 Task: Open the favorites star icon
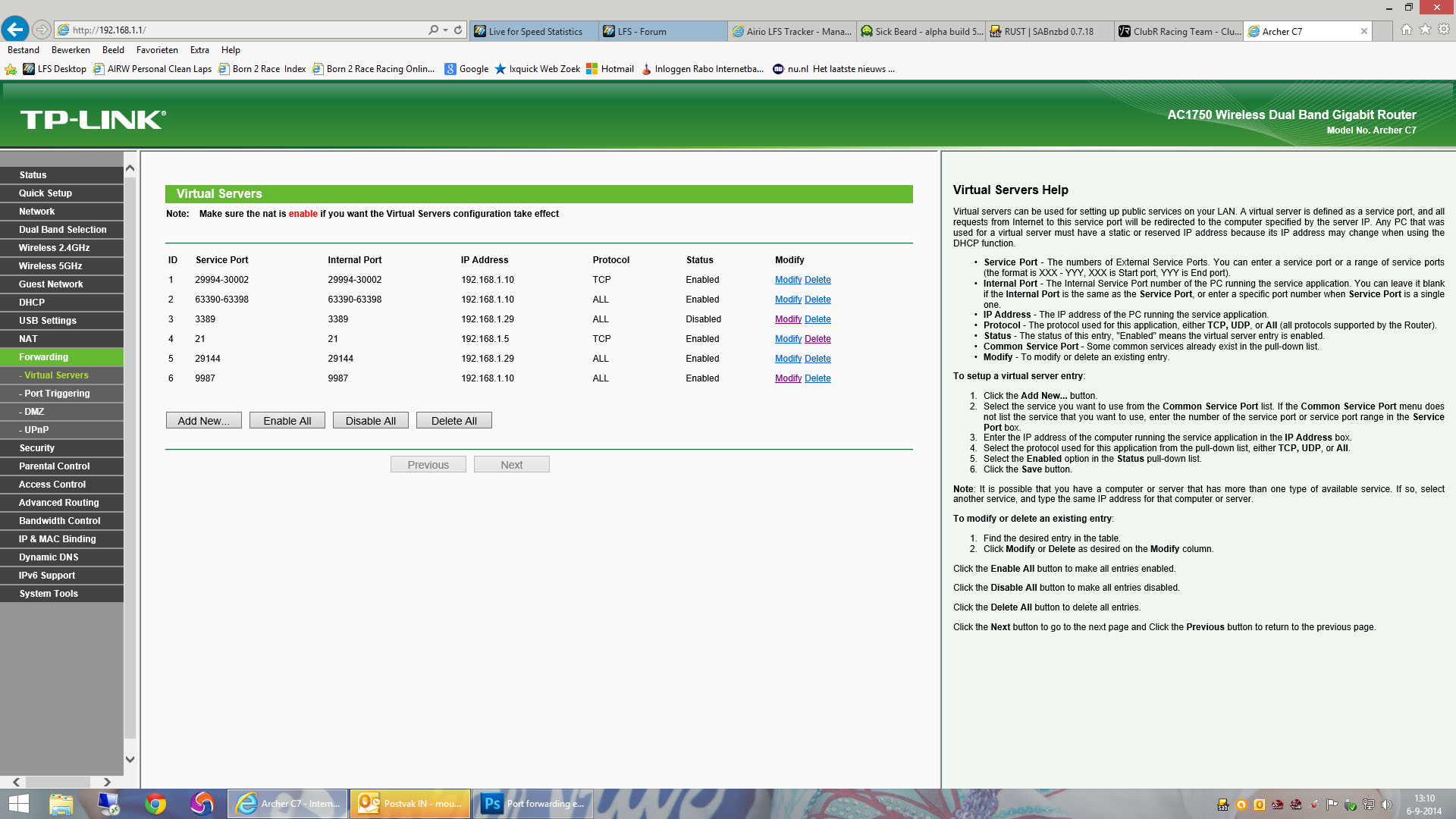1425,30
